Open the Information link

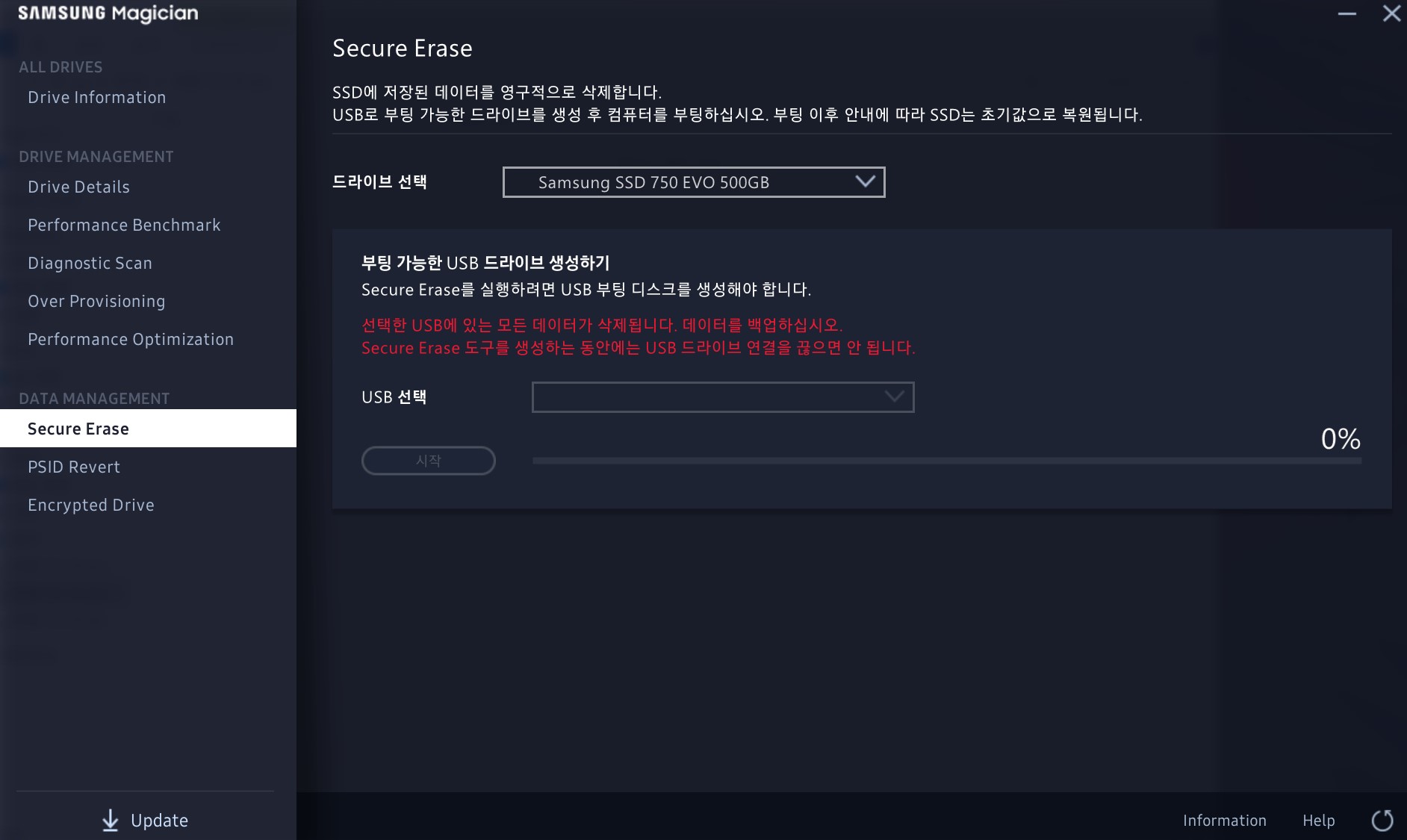click(x=1225, y=821)
